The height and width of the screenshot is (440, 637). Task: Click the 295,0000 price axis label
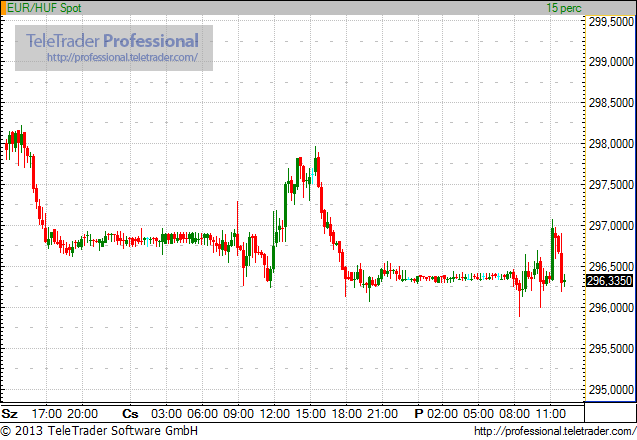611,390
